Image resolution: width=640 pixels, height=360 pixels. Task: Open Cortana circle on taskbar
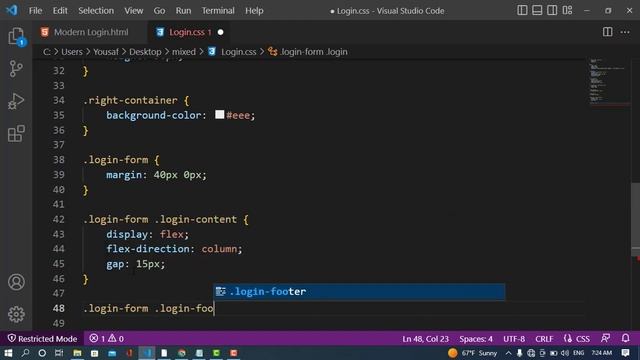click(x=42, y=353)
